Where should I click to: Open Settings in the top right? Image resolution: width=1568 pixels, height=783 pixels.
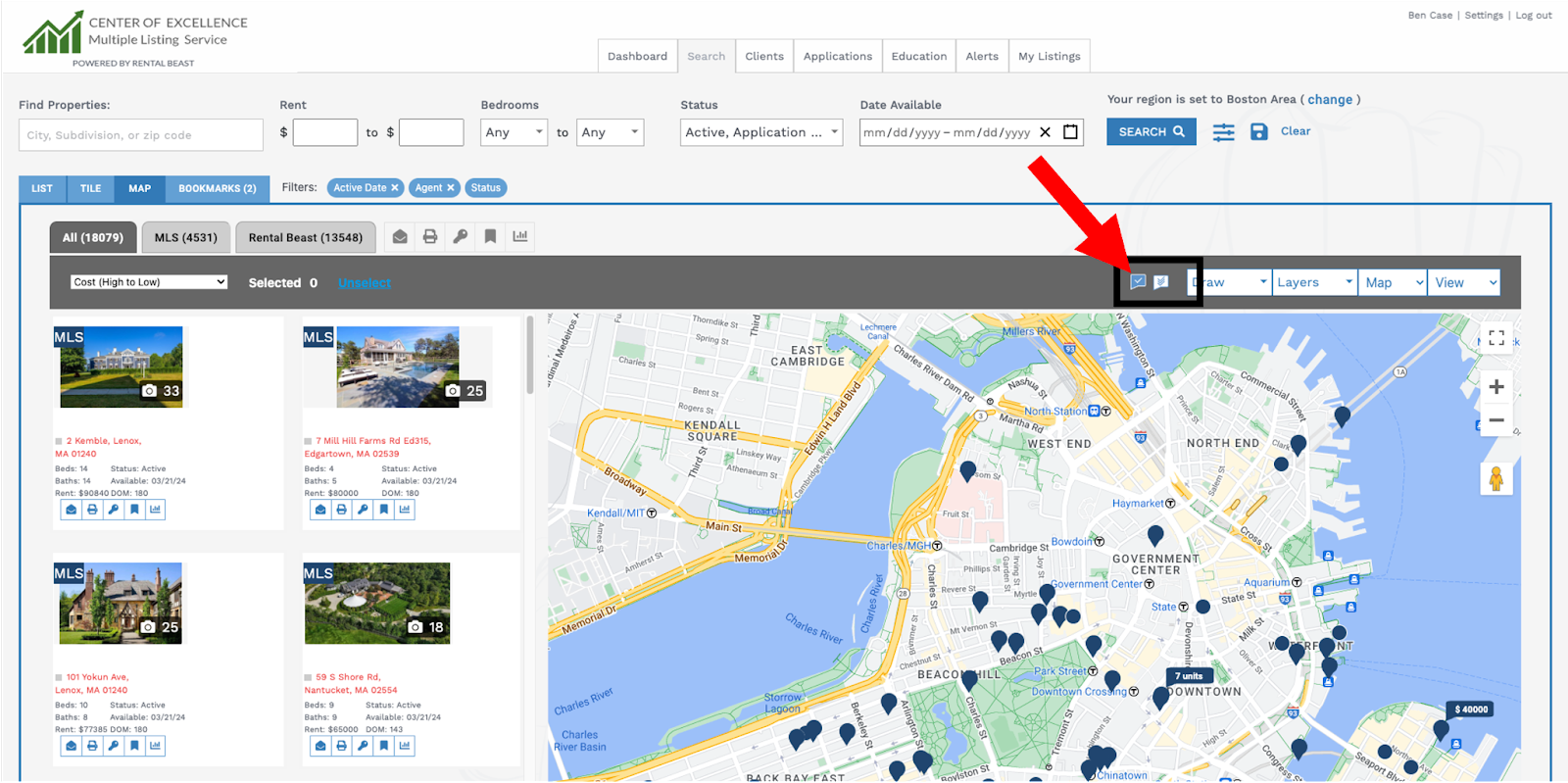1484,16
